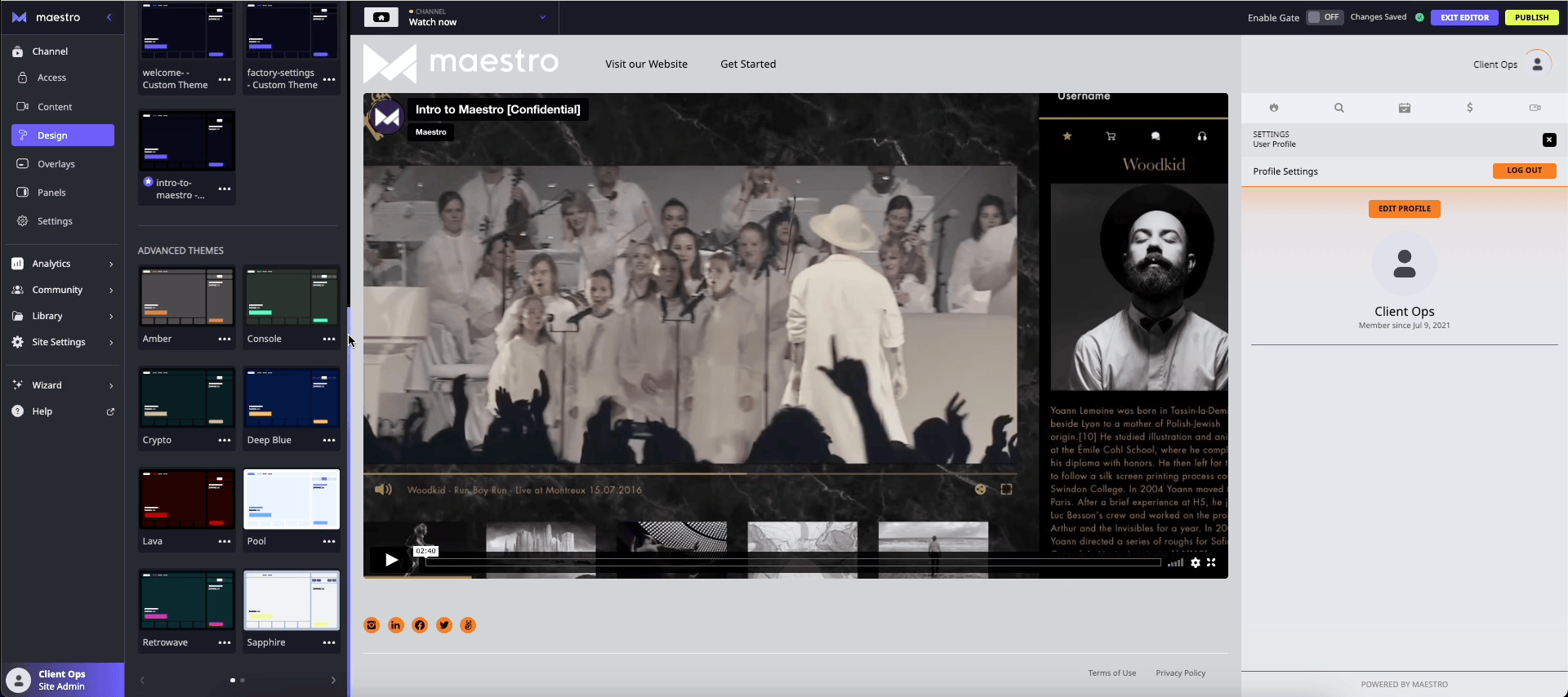Toggle the Enable Gate switch
Viewport: 1568px width, 697px height.
(x=1324, y=17)
